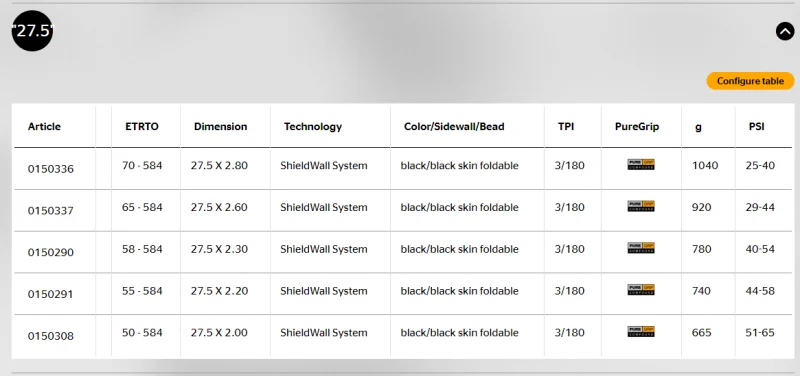Click the black 27.5 size badge
Screen dimensions: 800x376
[32, 31]
